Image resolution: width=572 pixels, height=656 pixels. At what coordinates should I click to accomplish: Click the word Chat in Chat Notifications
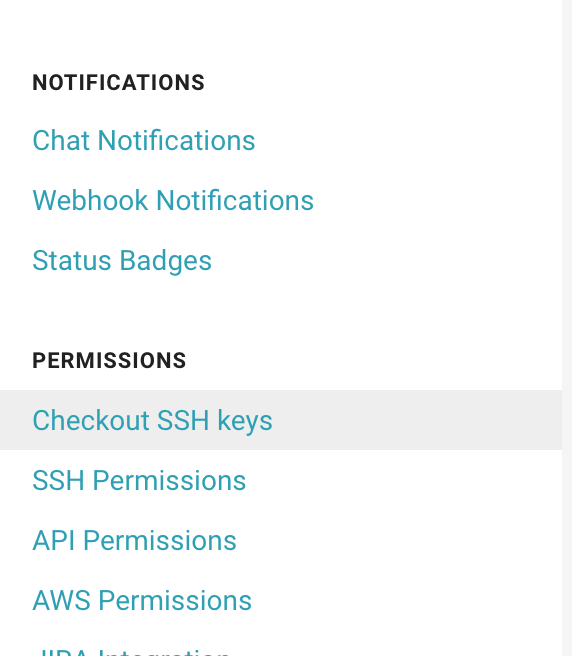tap(61, 140)
